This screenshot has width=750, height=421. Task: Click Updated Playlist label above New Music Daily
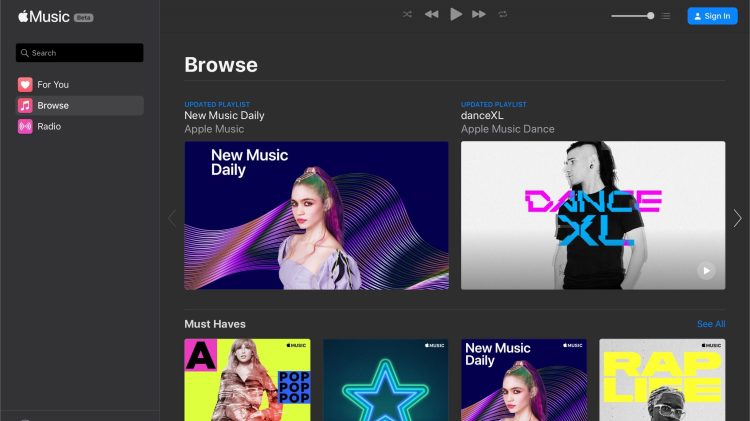click(x=217, y=104)
